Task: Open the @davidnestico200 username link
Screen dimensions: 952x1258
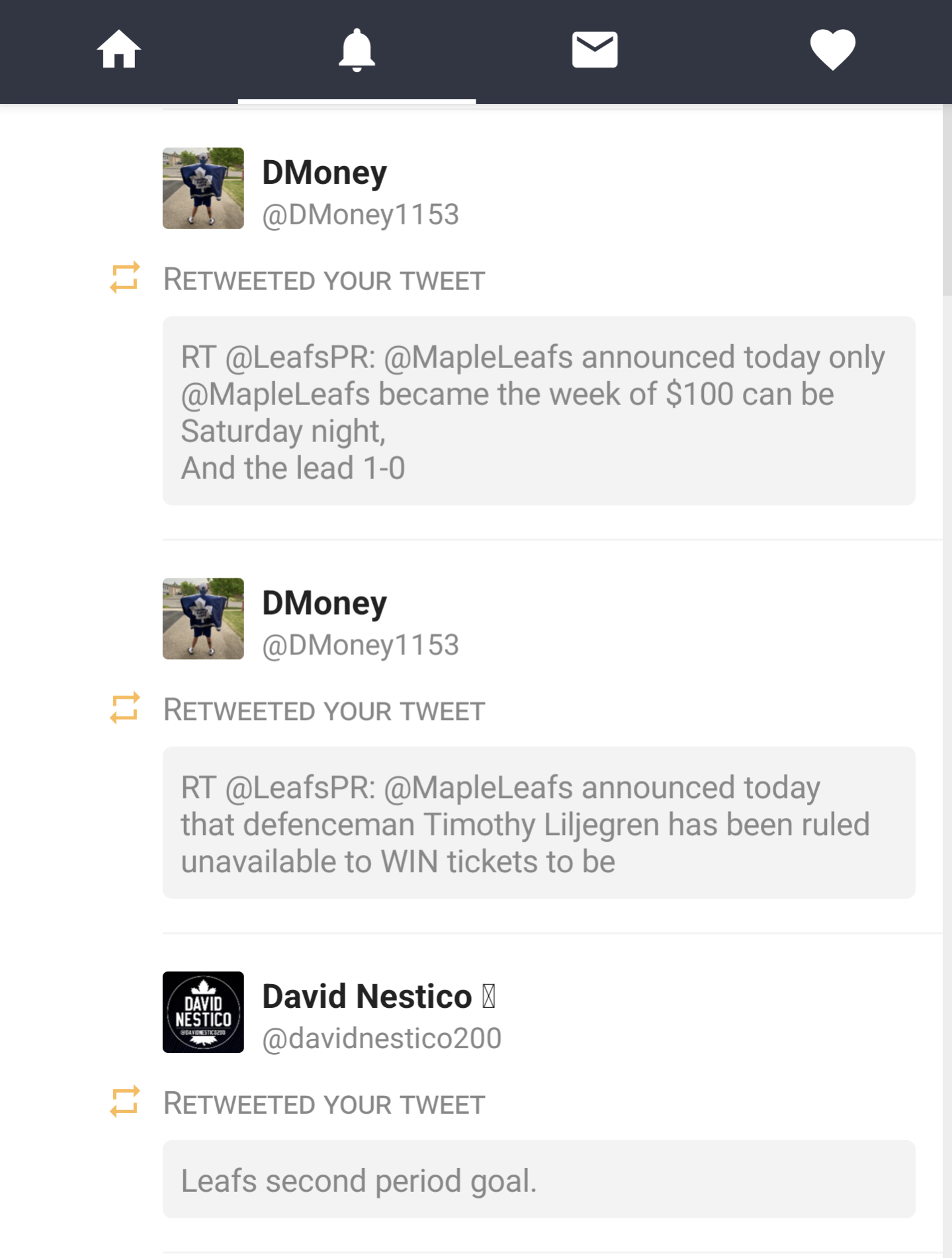Action: [x=382, y=1038]
